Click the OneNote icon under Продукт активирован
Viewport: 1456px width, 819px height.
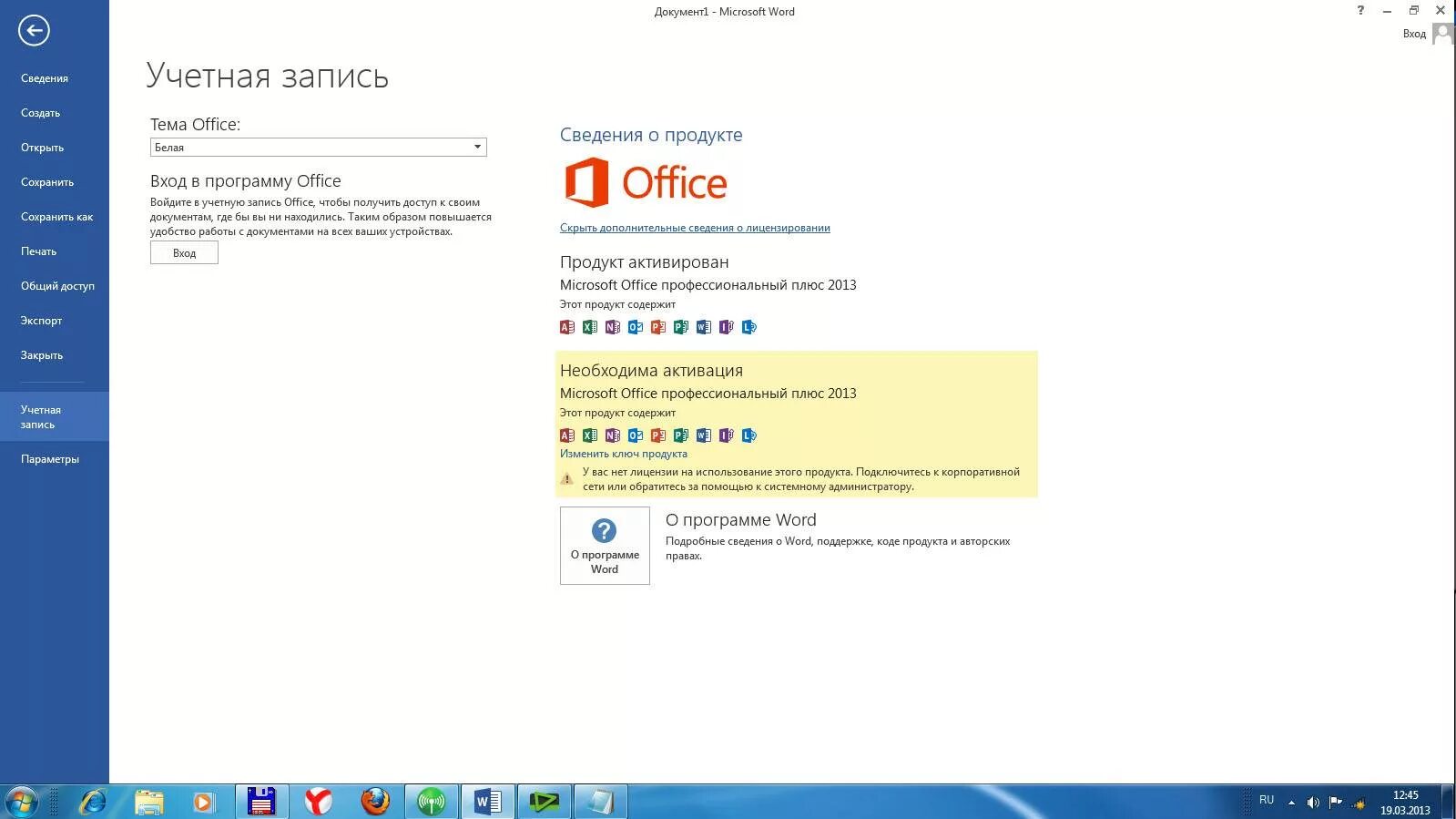[613, 327]
